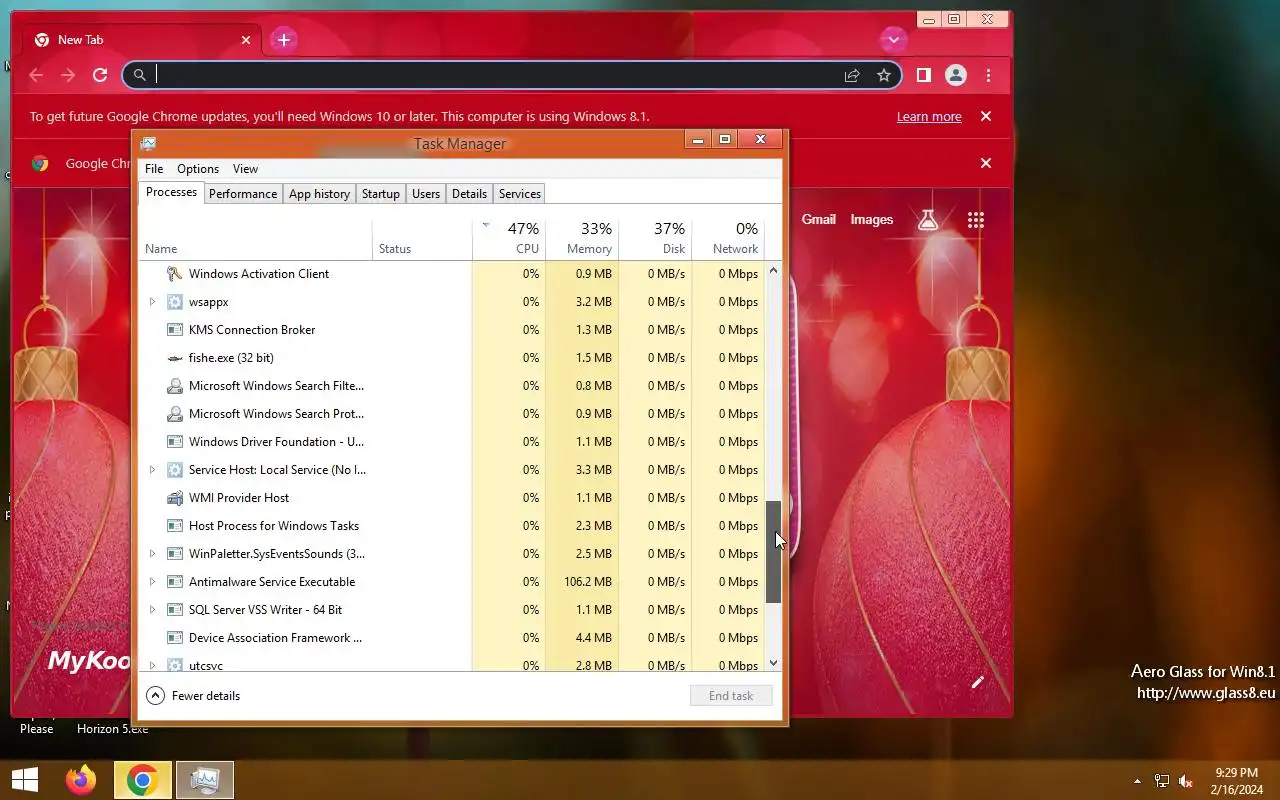Sort processes by Memory column
The image size is (1280, 800).
pos(582,239)
